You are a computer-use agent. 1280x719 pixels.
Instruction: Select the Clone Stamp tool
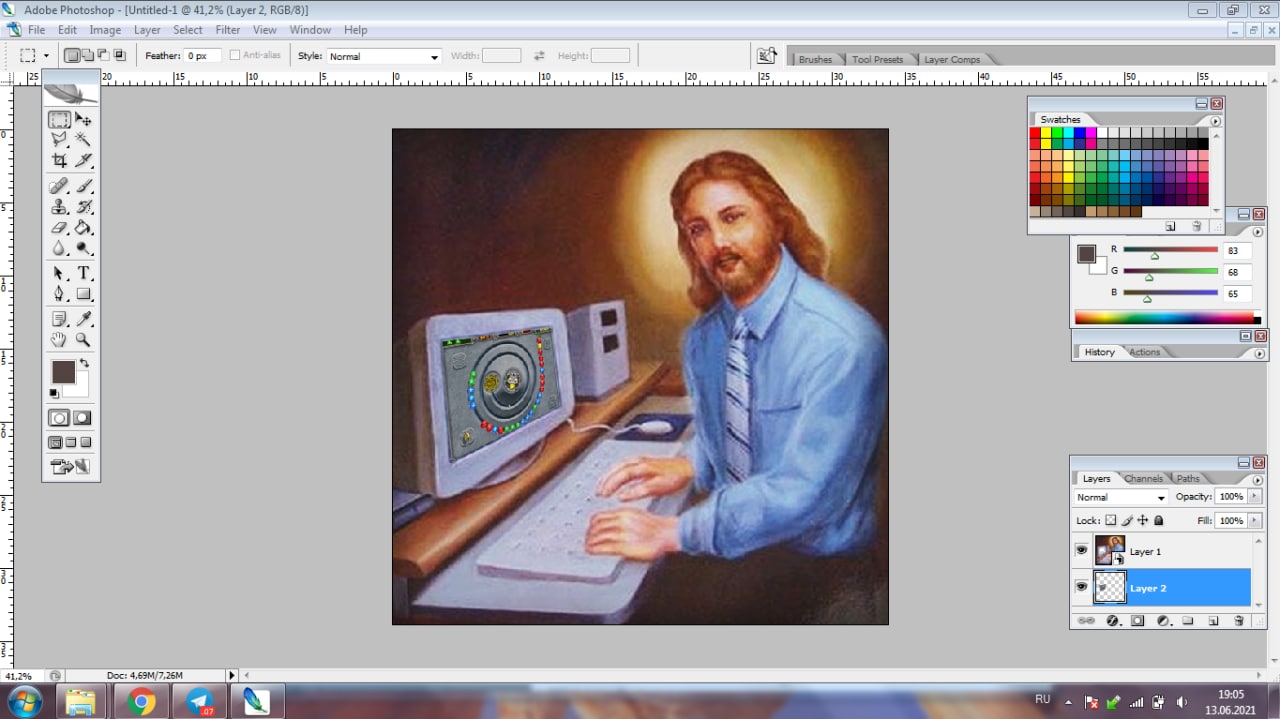[x=59, y=207]
